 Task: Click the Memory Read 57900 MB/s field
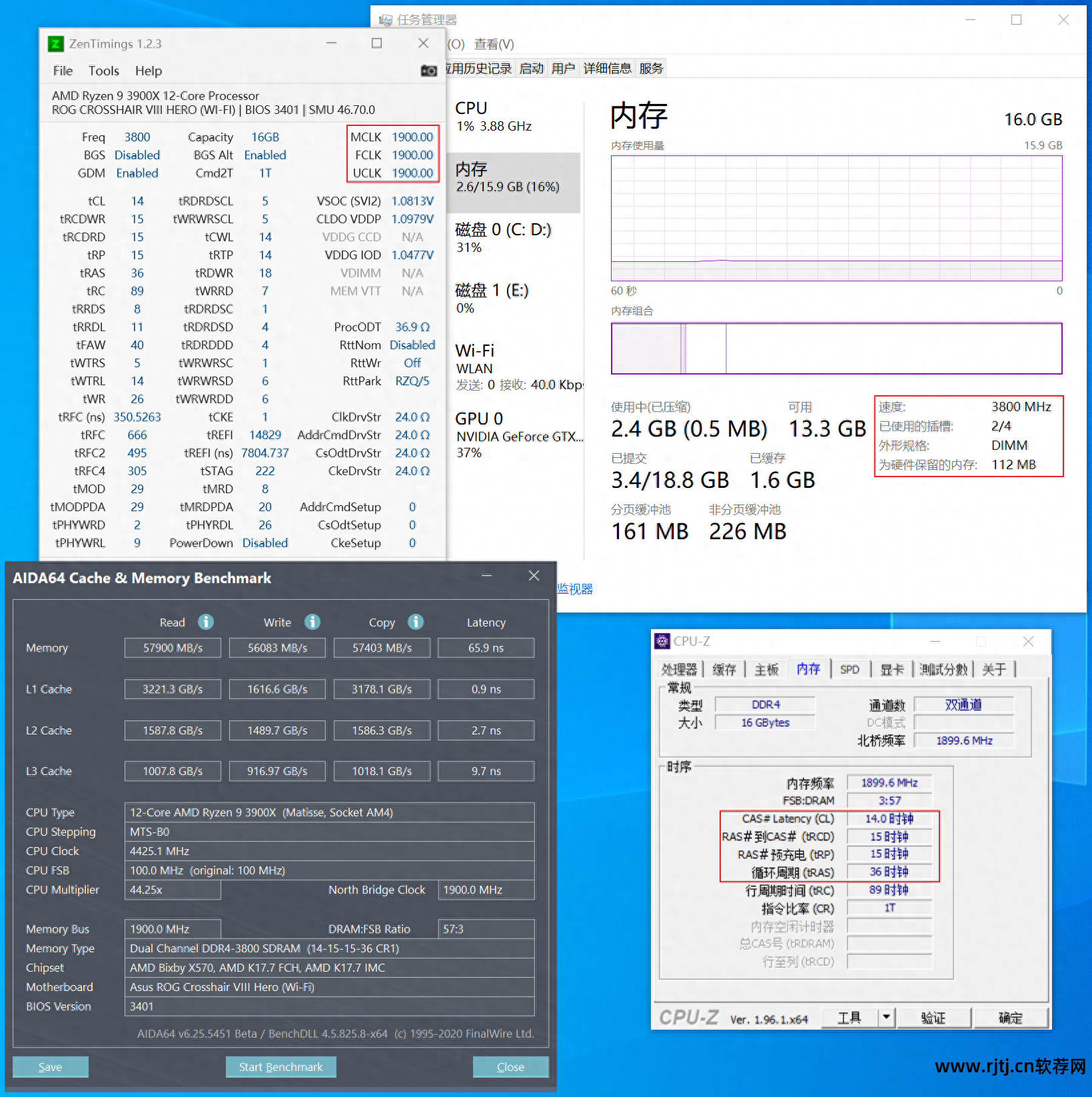[x=173, y=648]
